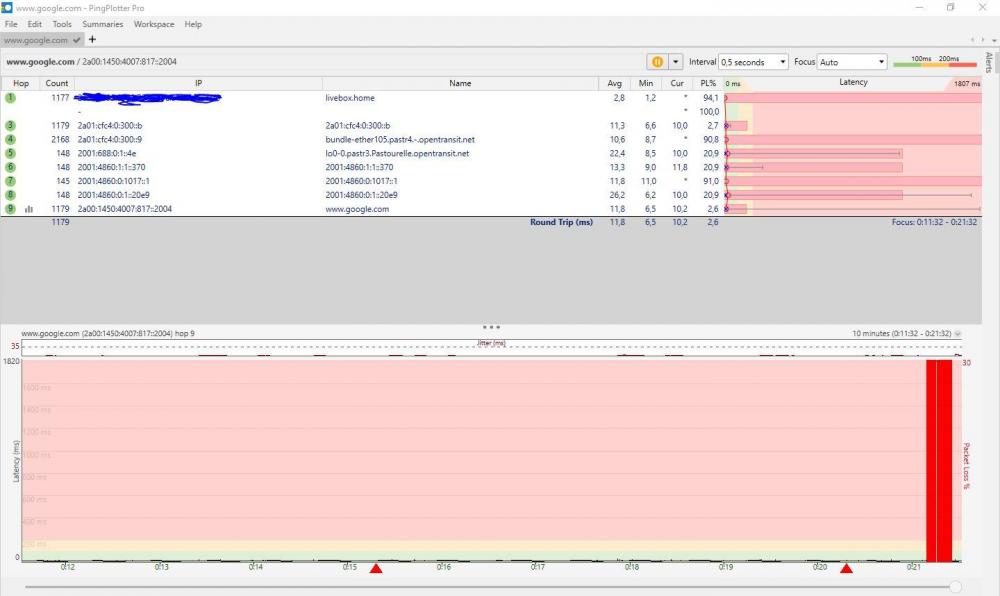Open the Focus Auto dropdown

[x=851, y=62]
